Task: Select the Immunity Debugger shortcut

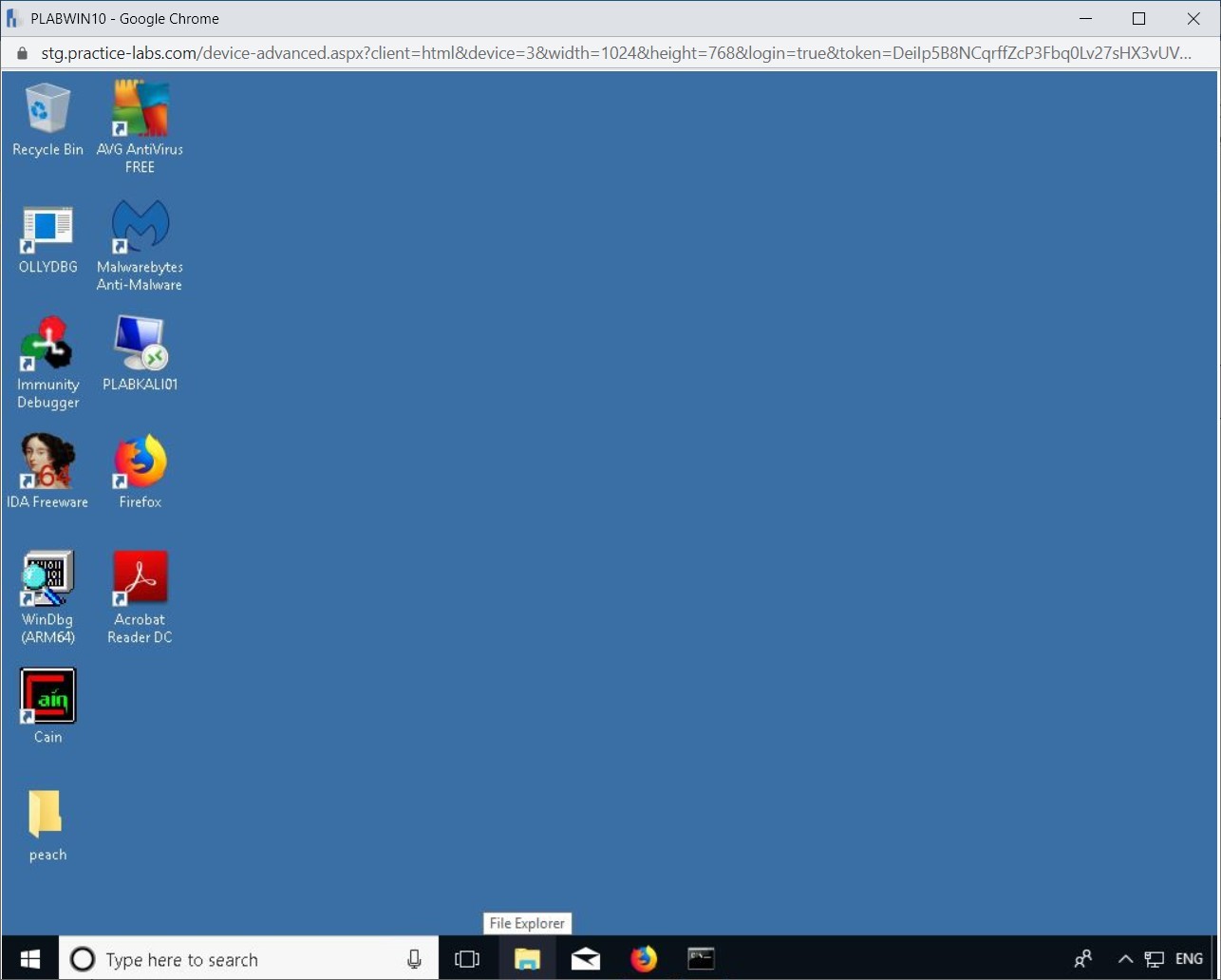Action: [x=47, y=345]
